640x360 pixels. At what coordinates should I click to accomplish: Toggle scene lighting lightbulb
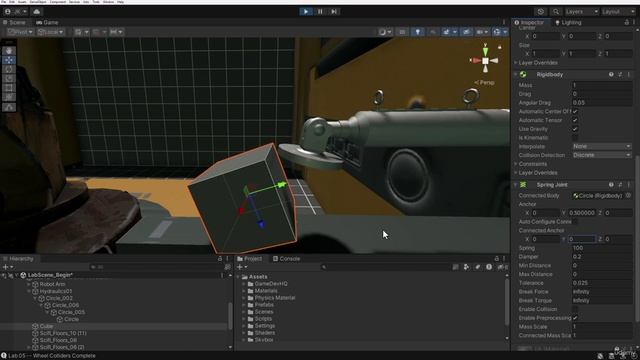(418, 32)
